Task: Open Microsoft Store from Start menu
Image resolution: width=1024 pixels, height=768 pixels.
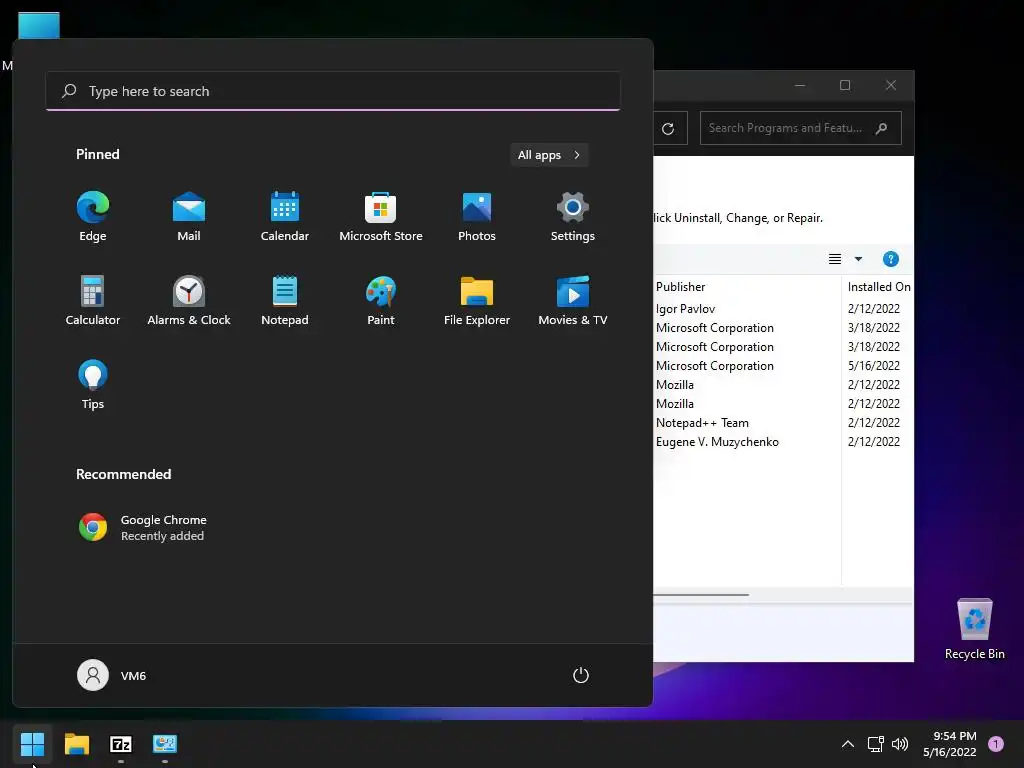Action: click(x=381, y=217)
